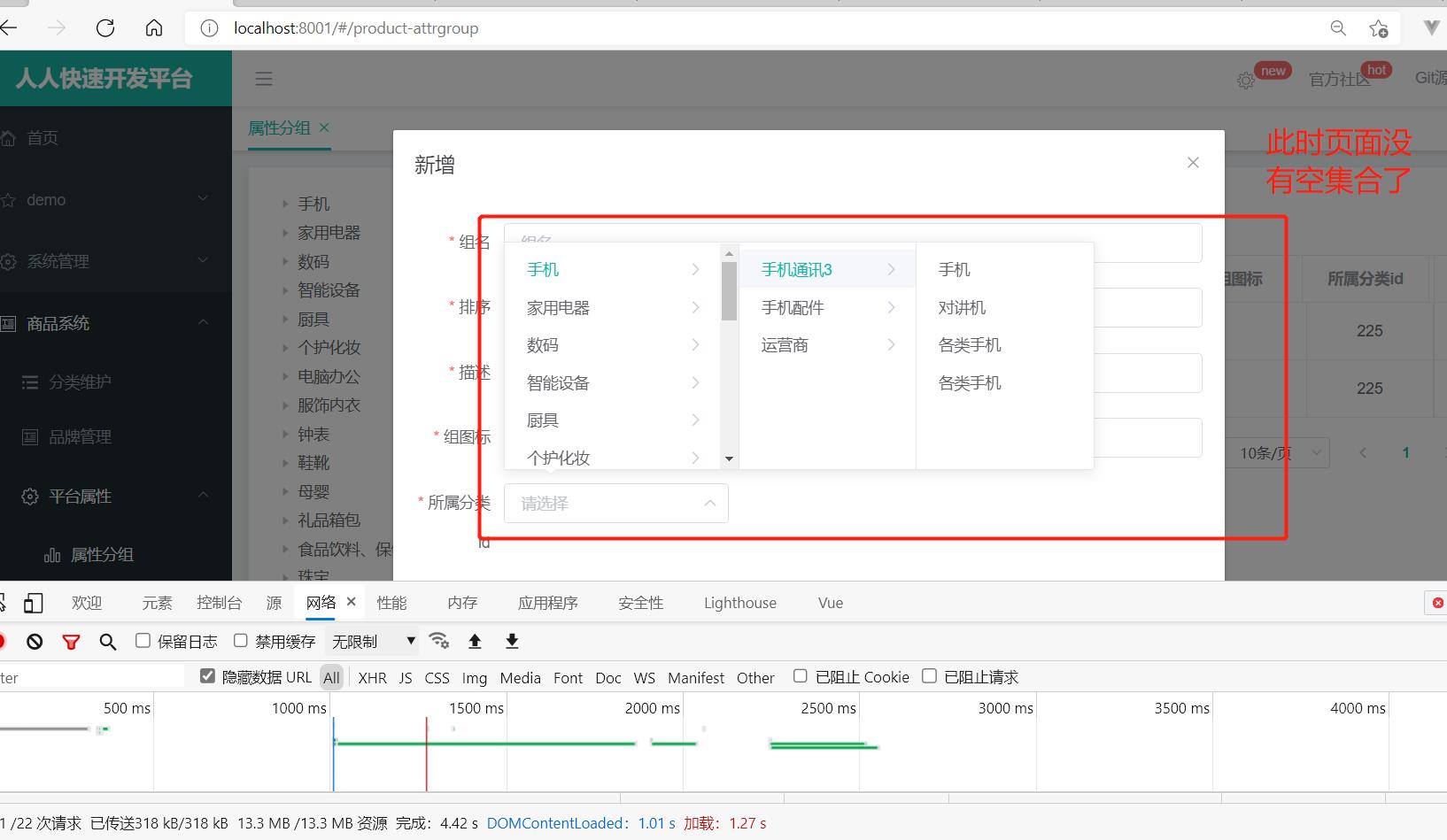Enable 禁用缓存 checkbox
Screen dimensions: 1447x840
(x=240, y=640)
